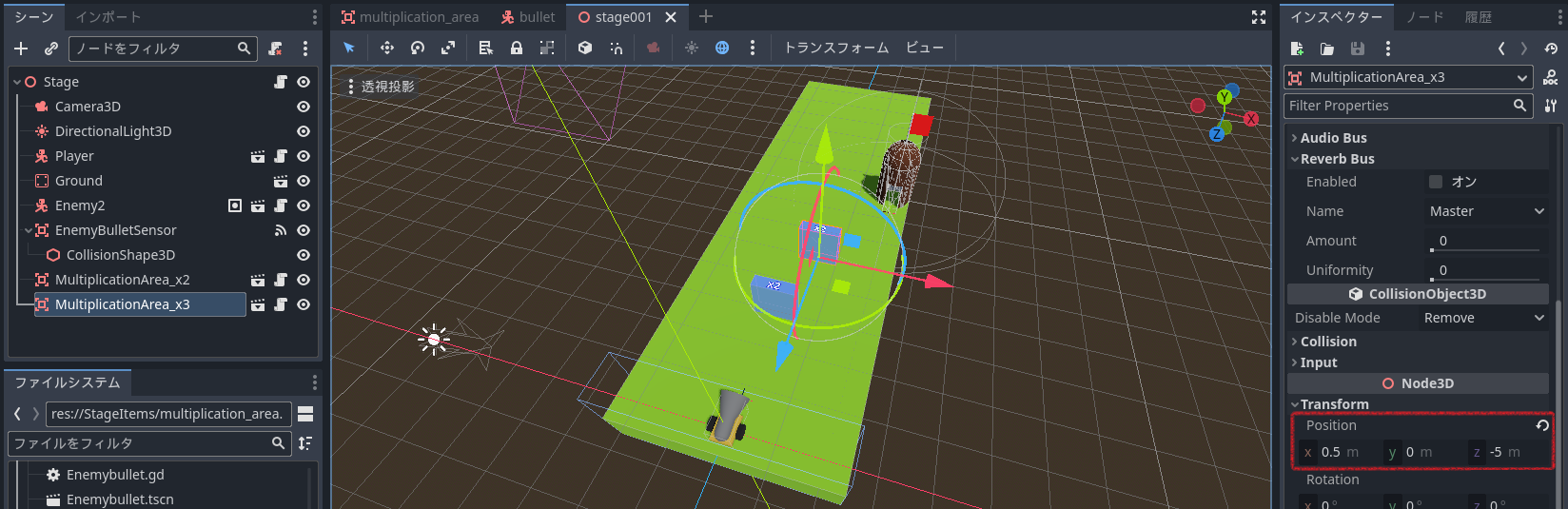Open MultiplicationArea_x2 script icon
Viewport: 1568px width, 509px height.
click(281, 280)
